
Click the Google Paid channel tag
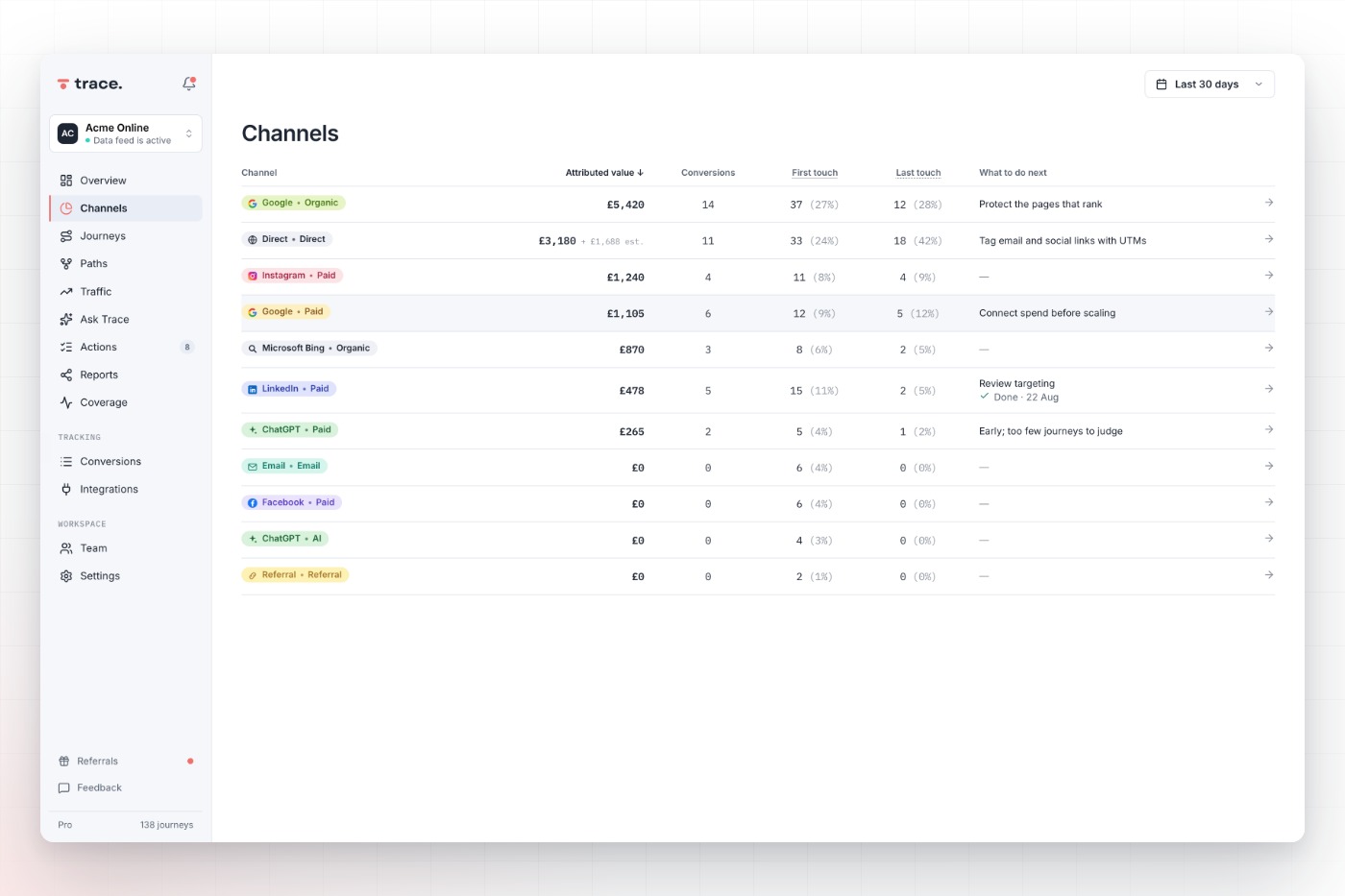click(286, 312)
